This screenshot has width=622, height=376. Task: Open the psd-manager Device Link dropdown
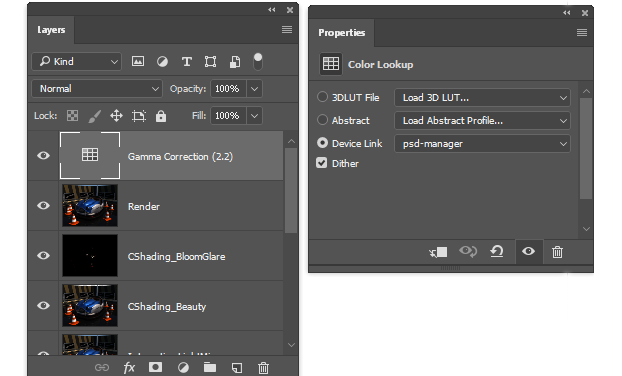tap(482, 144)
